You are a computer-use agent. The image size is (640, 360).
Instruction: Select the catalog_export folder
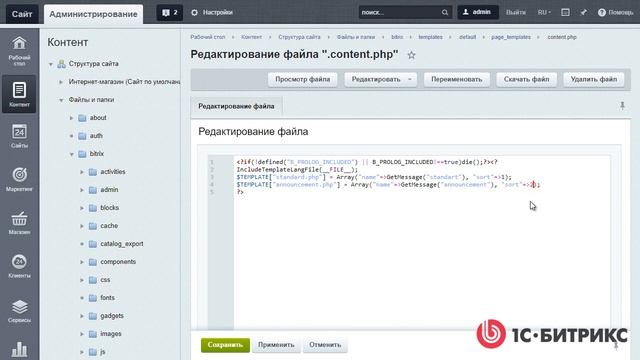(x=122, y=244)
